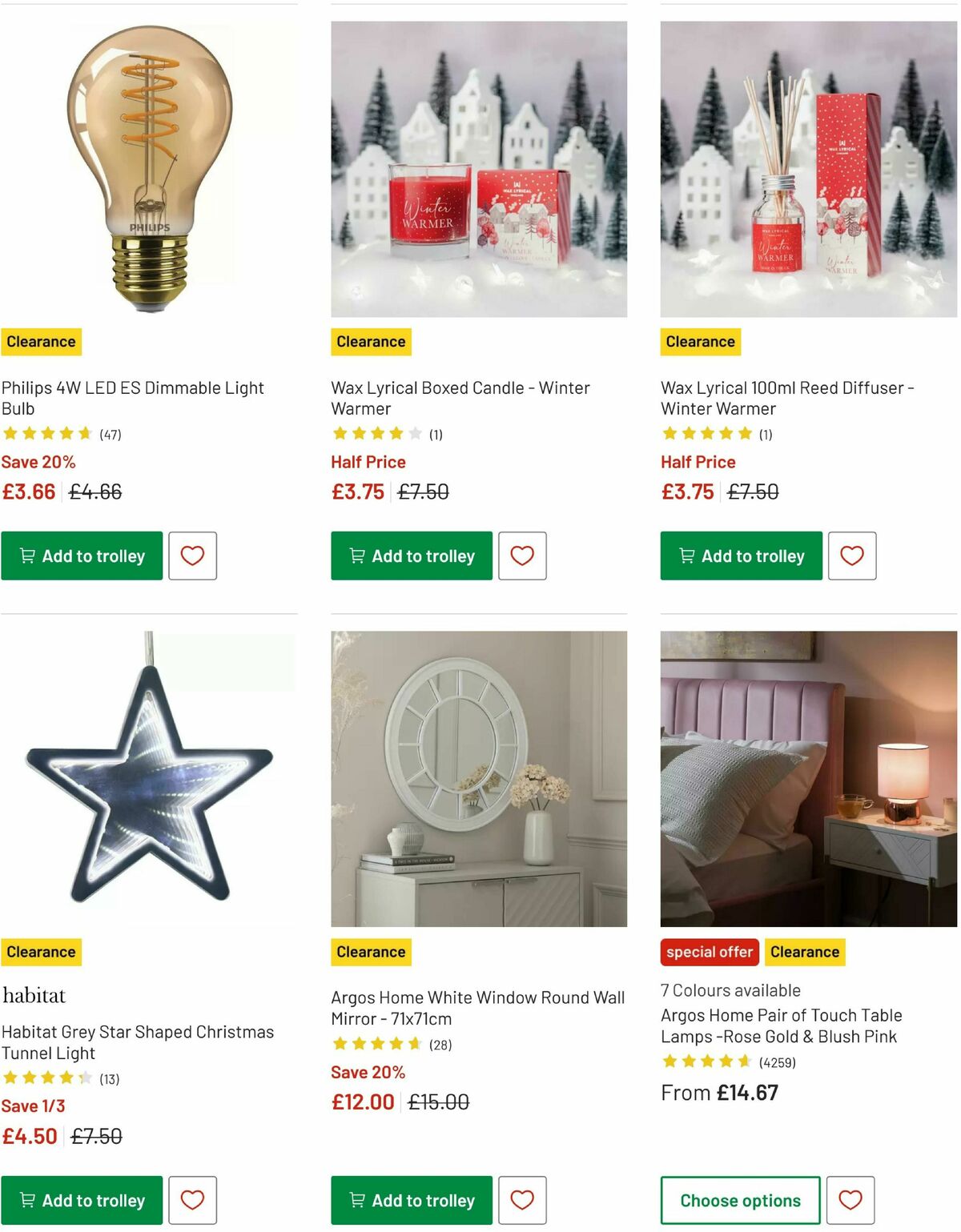
Task: Favourite the White Window Round Wall Mirror
Action: tap(522, 1200)
